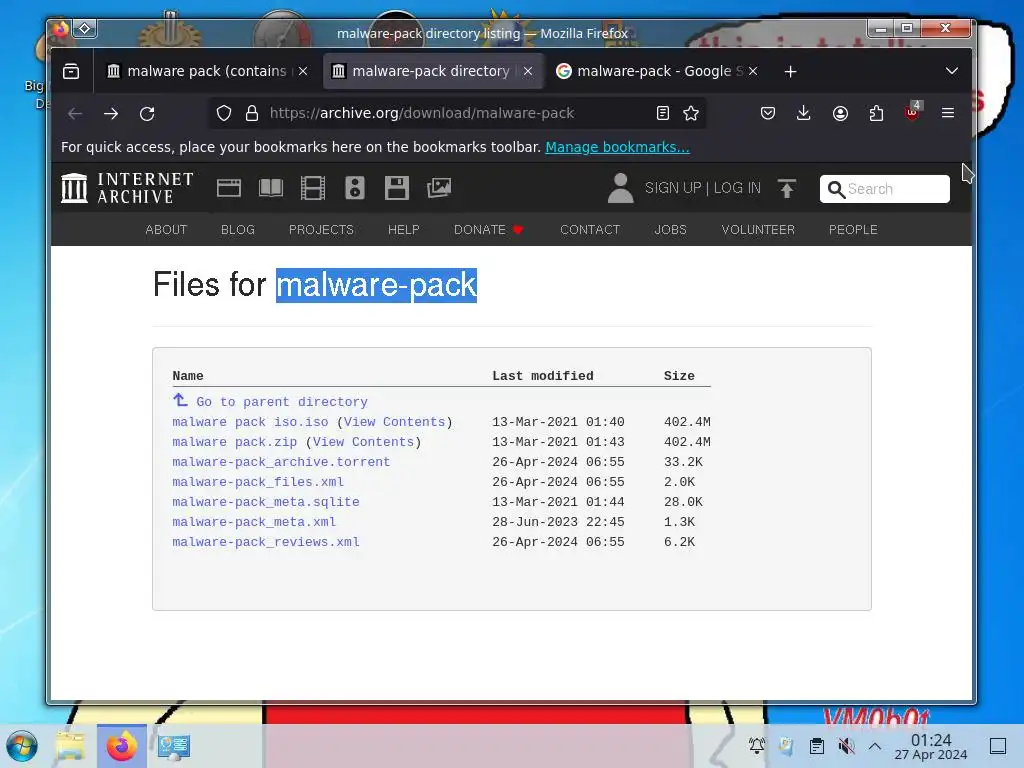The image size is (1024, 768).
Task: Click LOG IN in the header
Action: tap(737, 188)
